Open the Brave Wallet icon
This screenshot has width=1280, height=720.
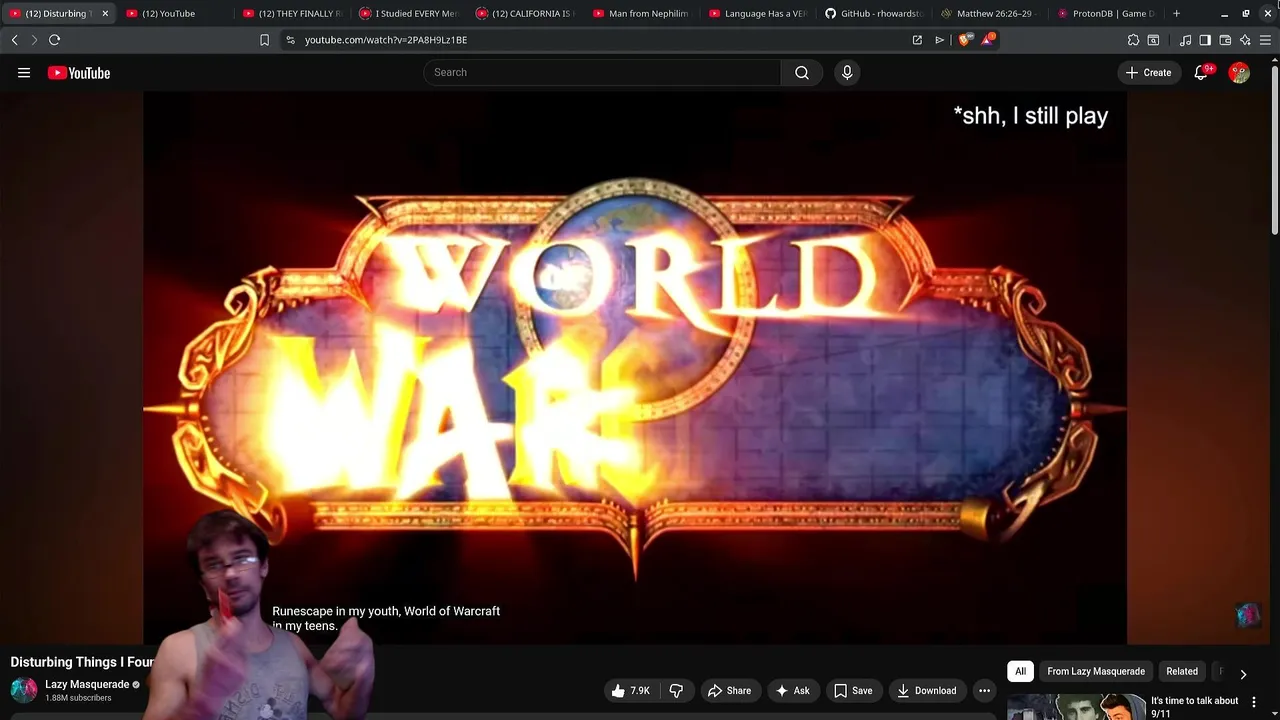click(x=1225, y=40)
